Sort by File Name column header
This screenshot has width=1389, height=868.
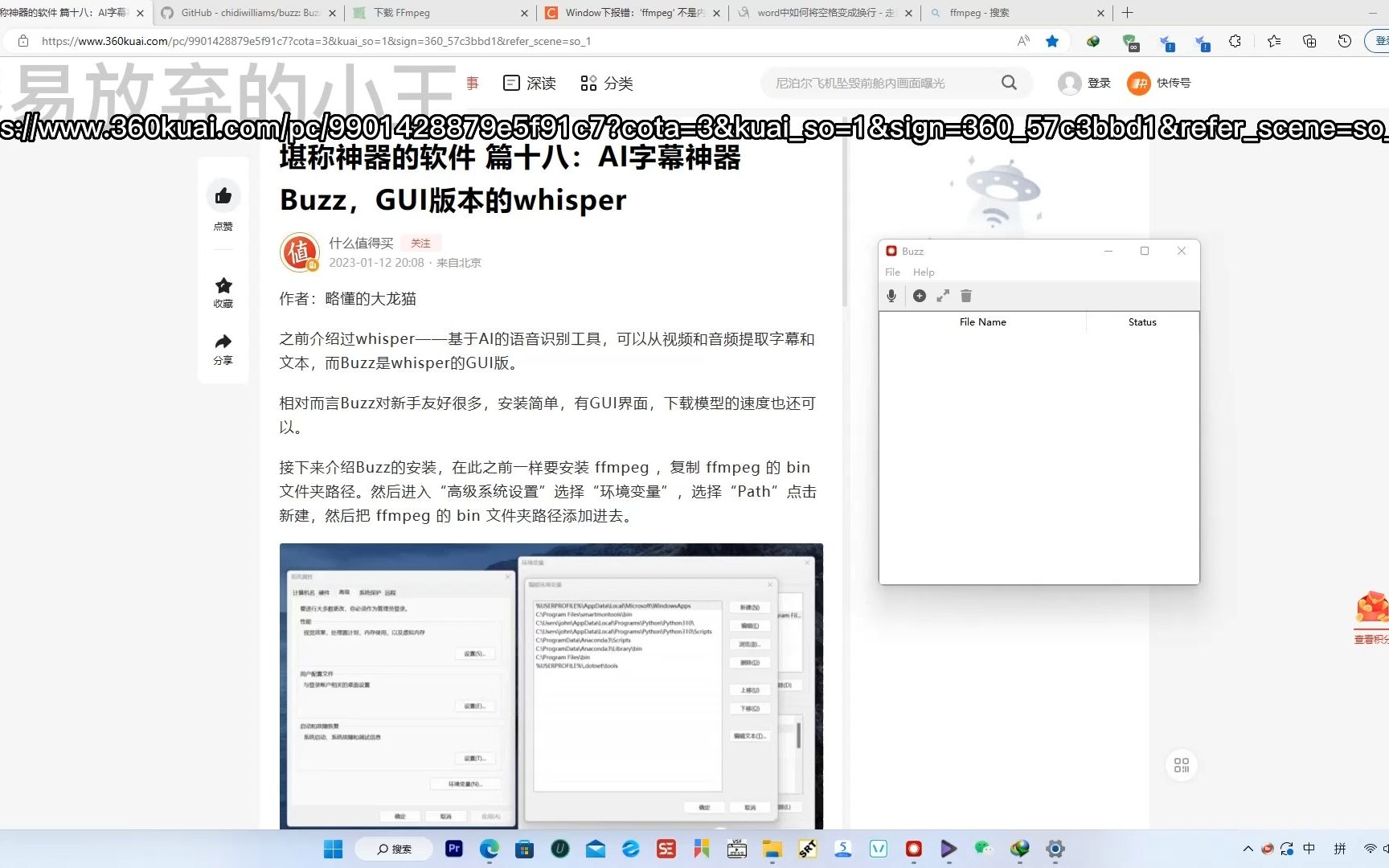[982, 322]
